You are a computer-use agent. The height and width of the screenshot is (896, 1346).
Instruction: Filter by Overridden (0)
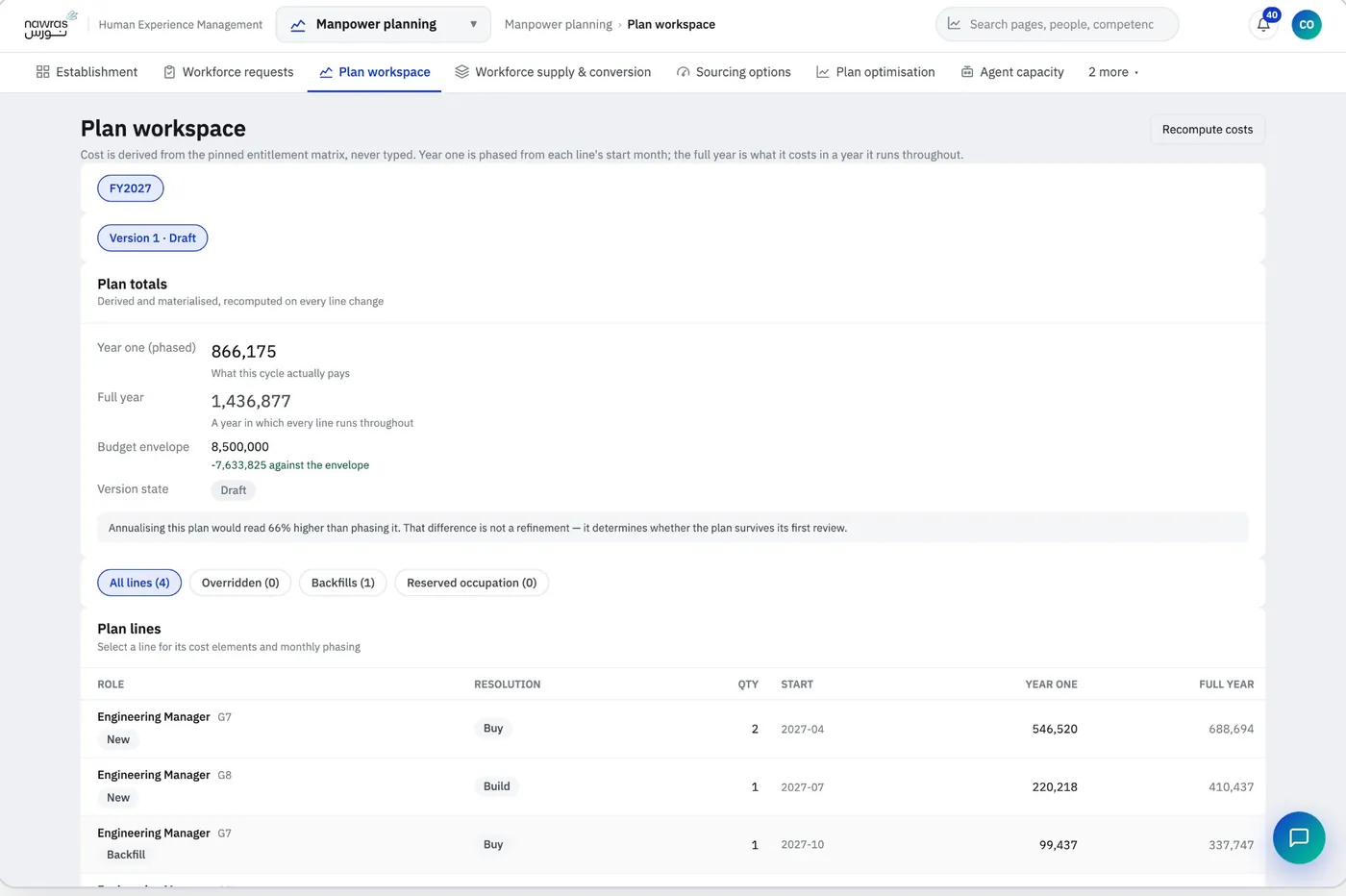pyautogui.click(x=240, y=583)
